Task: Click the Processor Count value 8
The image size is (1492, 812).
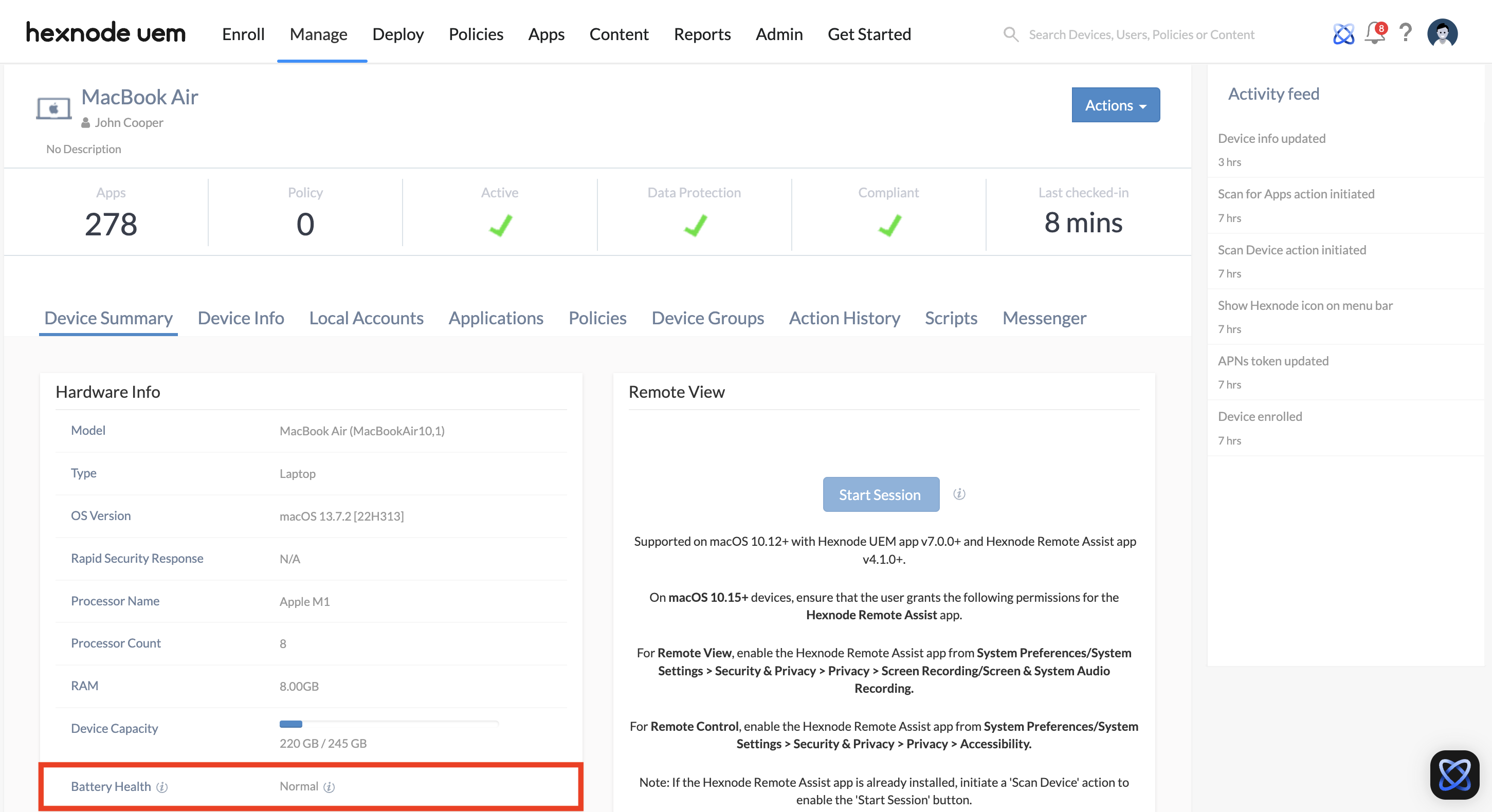Action: (x=283, y=644)
